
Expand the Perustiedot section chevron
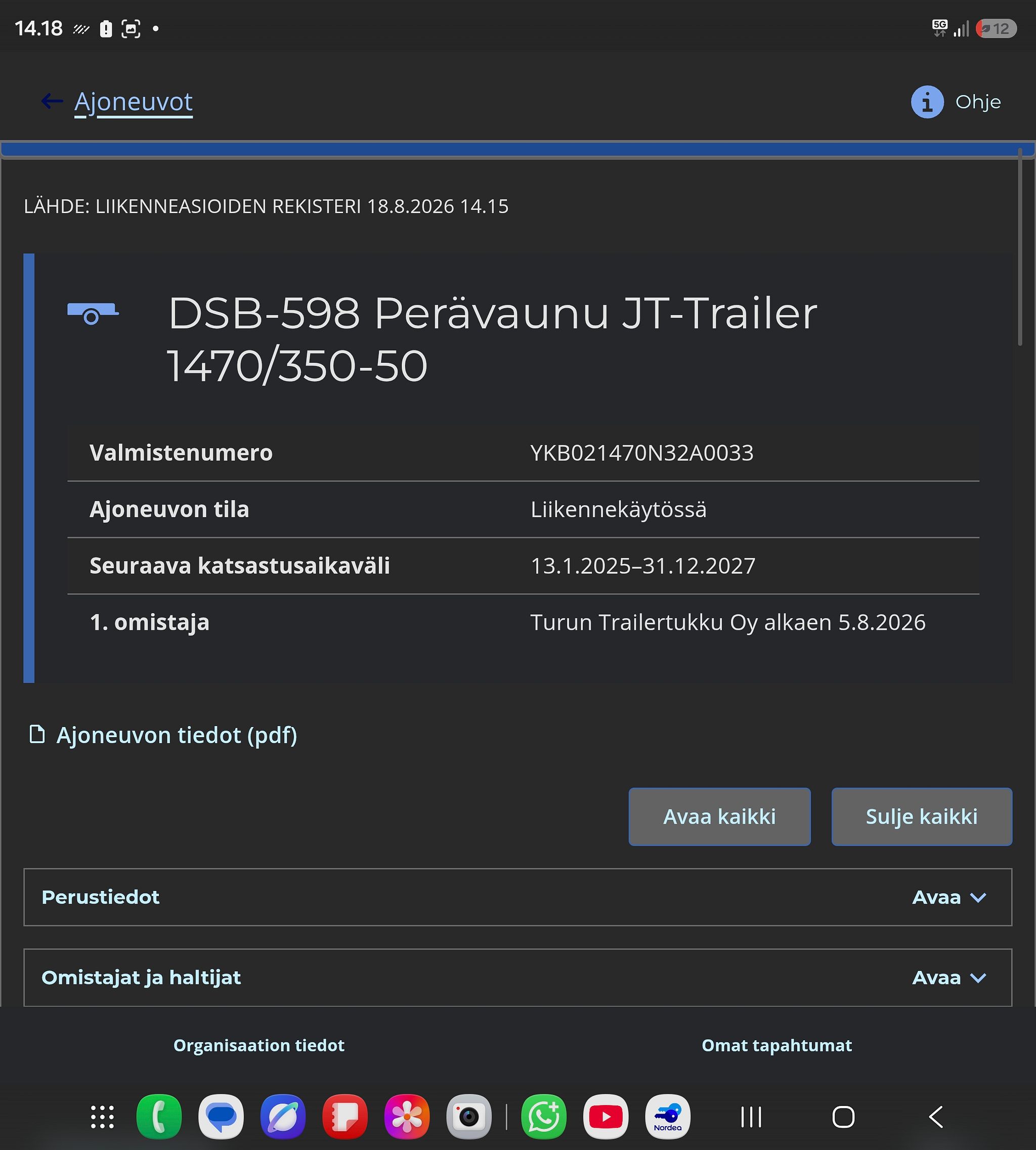pyautogui.click(x=978, y=897)
